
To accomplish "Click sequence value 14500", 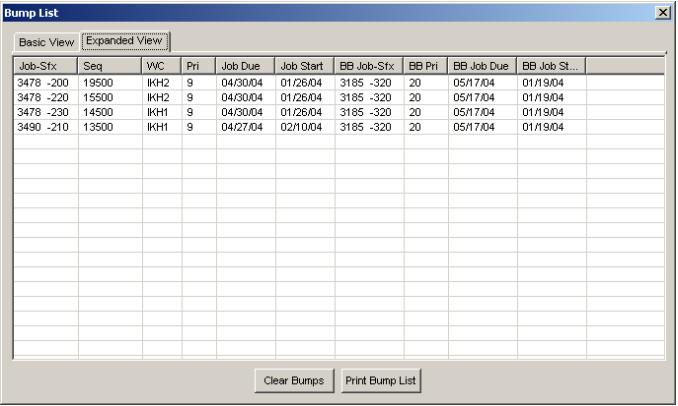I will pos(110,112).
